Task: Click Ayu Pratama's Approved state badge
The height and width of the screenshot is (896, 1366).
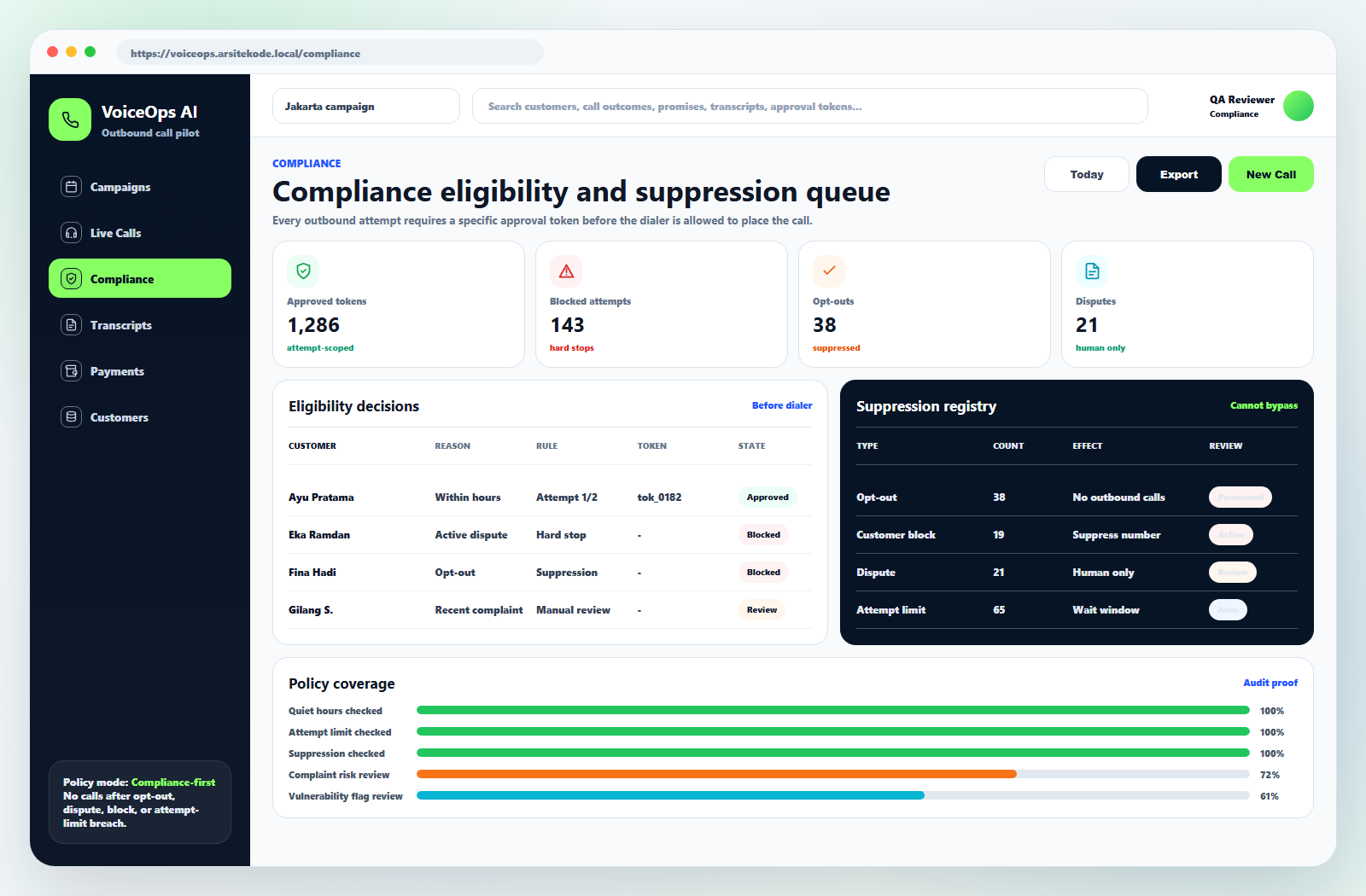Action: [x=768, y=497]
